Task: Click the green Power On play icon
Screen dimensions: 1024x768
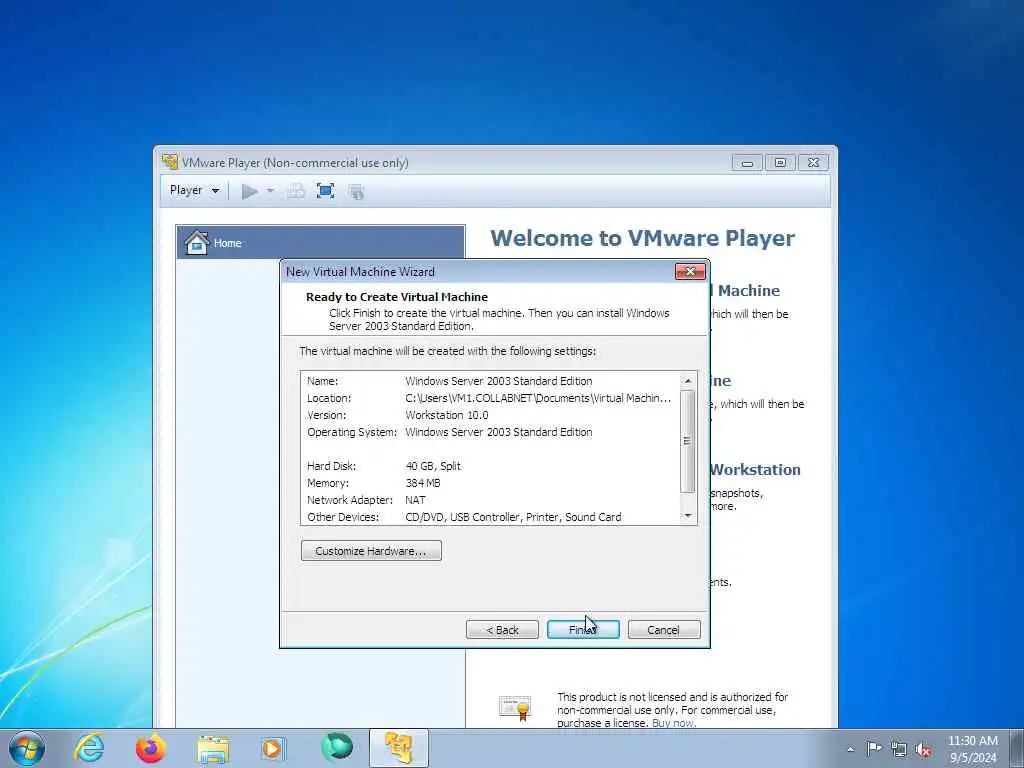Action: pos(249,191)
